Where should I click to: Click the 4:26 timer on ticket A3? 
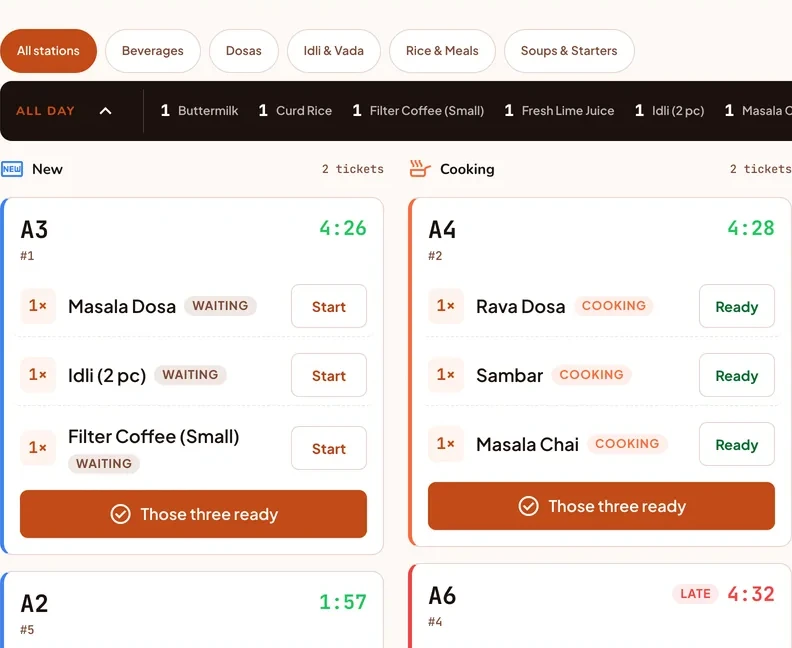[343, 228]
